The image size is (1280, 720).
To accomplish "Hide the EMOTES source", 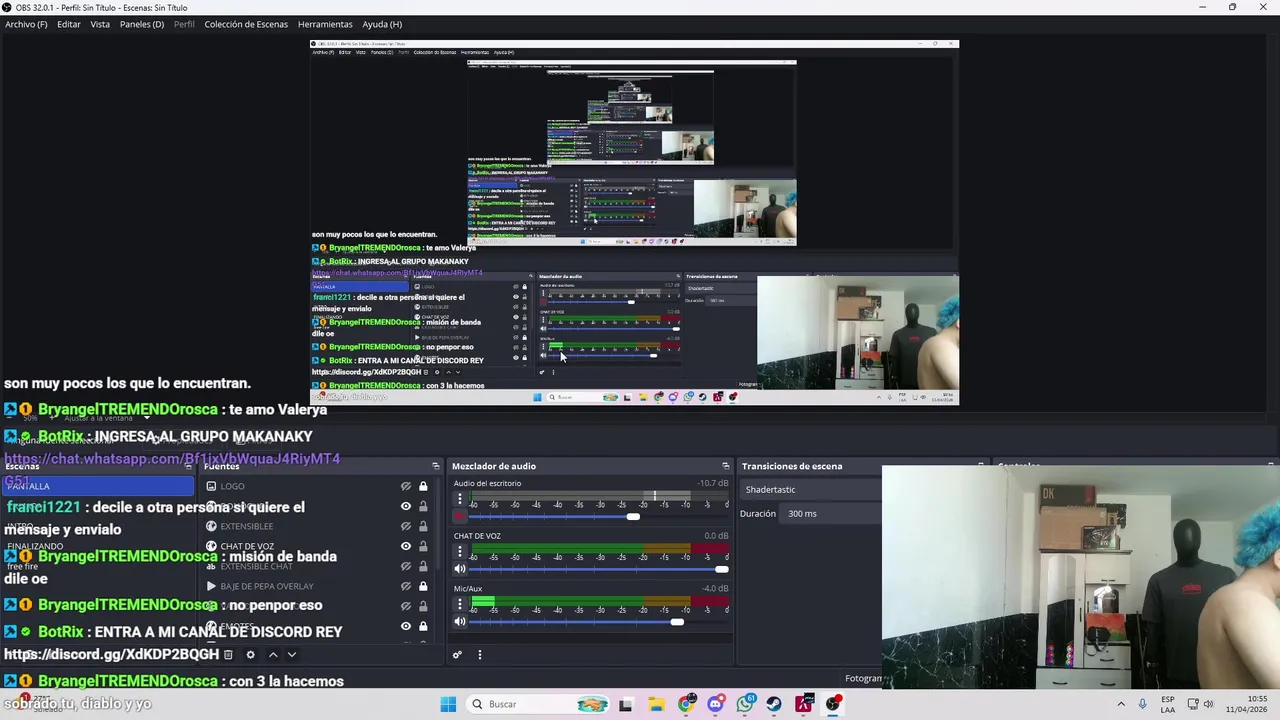I will pyautogui.click(x=406, y=626).
